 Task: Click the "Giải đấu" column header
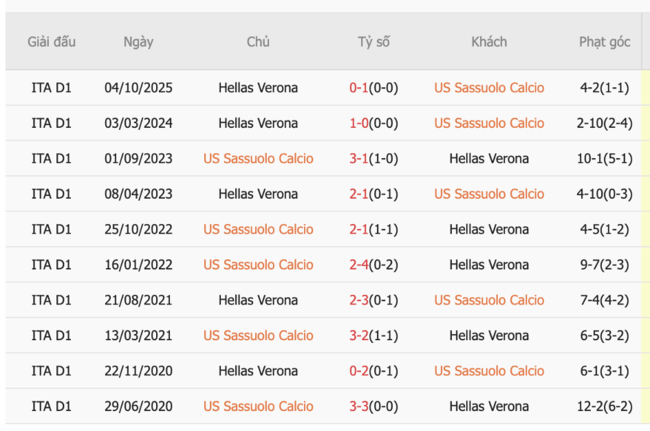point(52,42)
